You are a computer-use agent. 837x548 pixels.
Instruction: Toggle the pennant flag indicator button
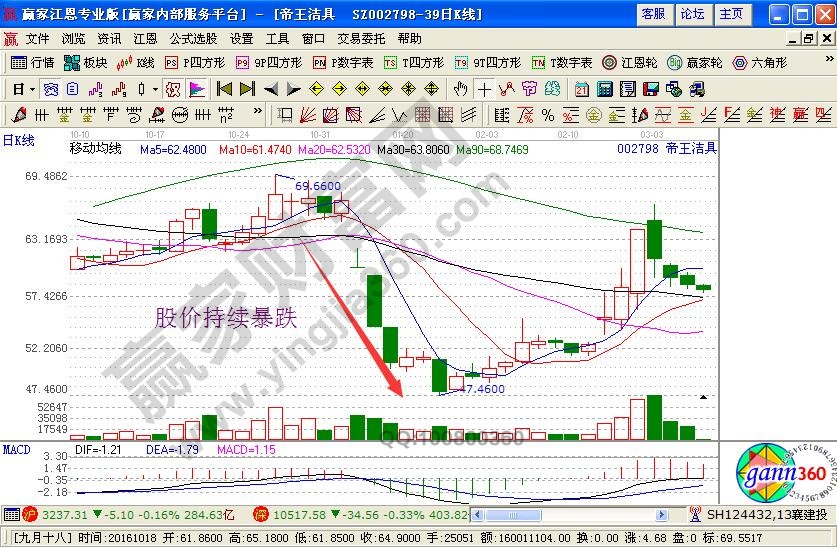[x=197, y=88]
